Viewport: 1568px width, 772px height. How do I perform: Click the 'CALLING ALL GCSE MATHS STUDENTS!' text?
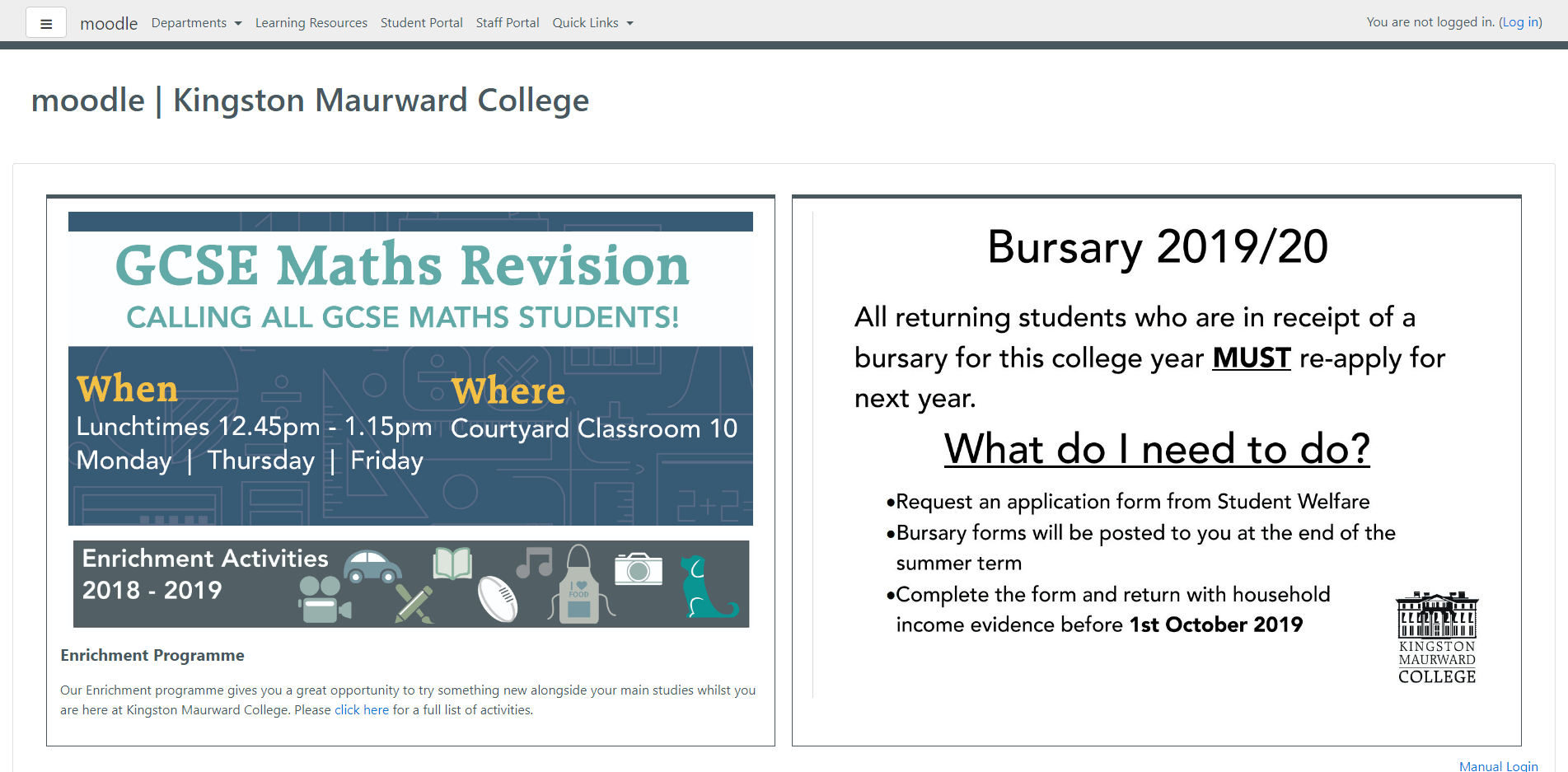[x=402, y=317]
